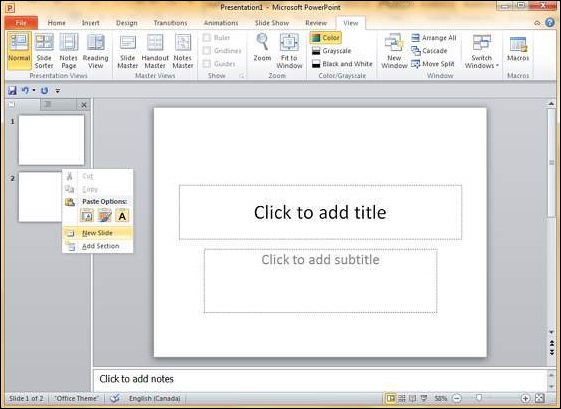Select Grayscale display mode
Viewport: 561px width, 409px height.
(331, 51)
